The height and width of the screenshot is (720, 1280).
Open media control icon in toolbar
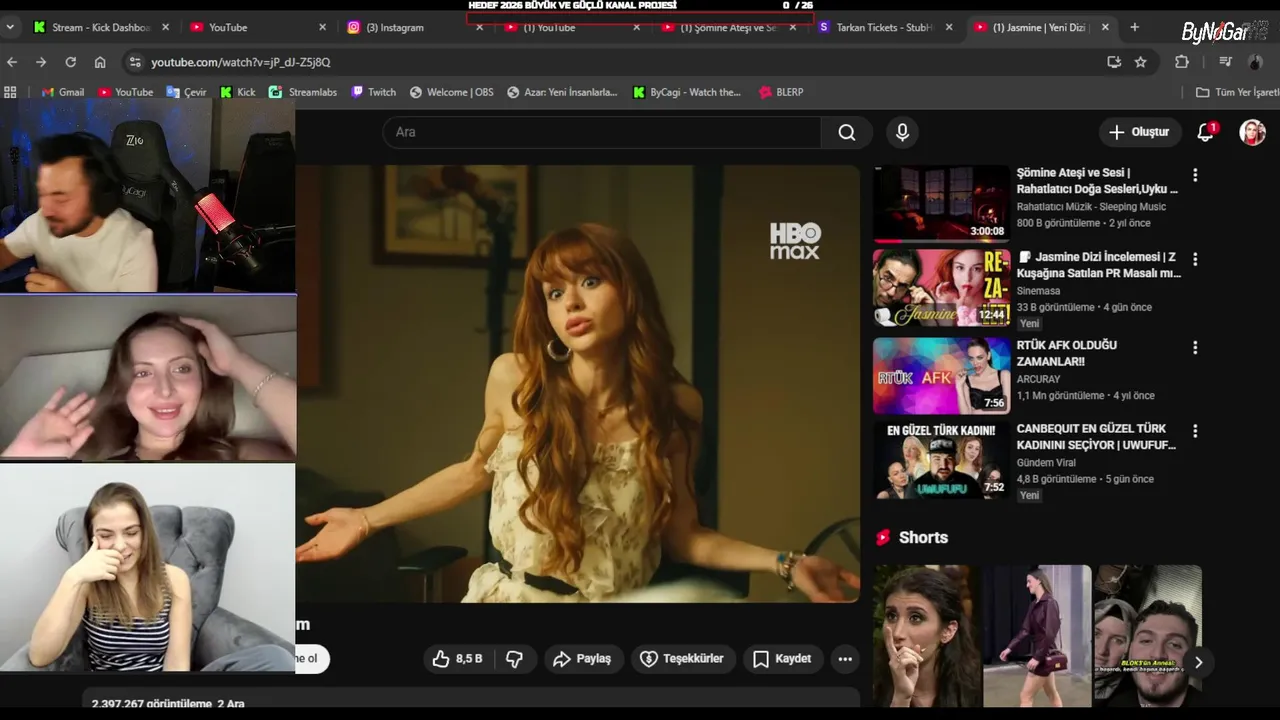[1225, 62]
